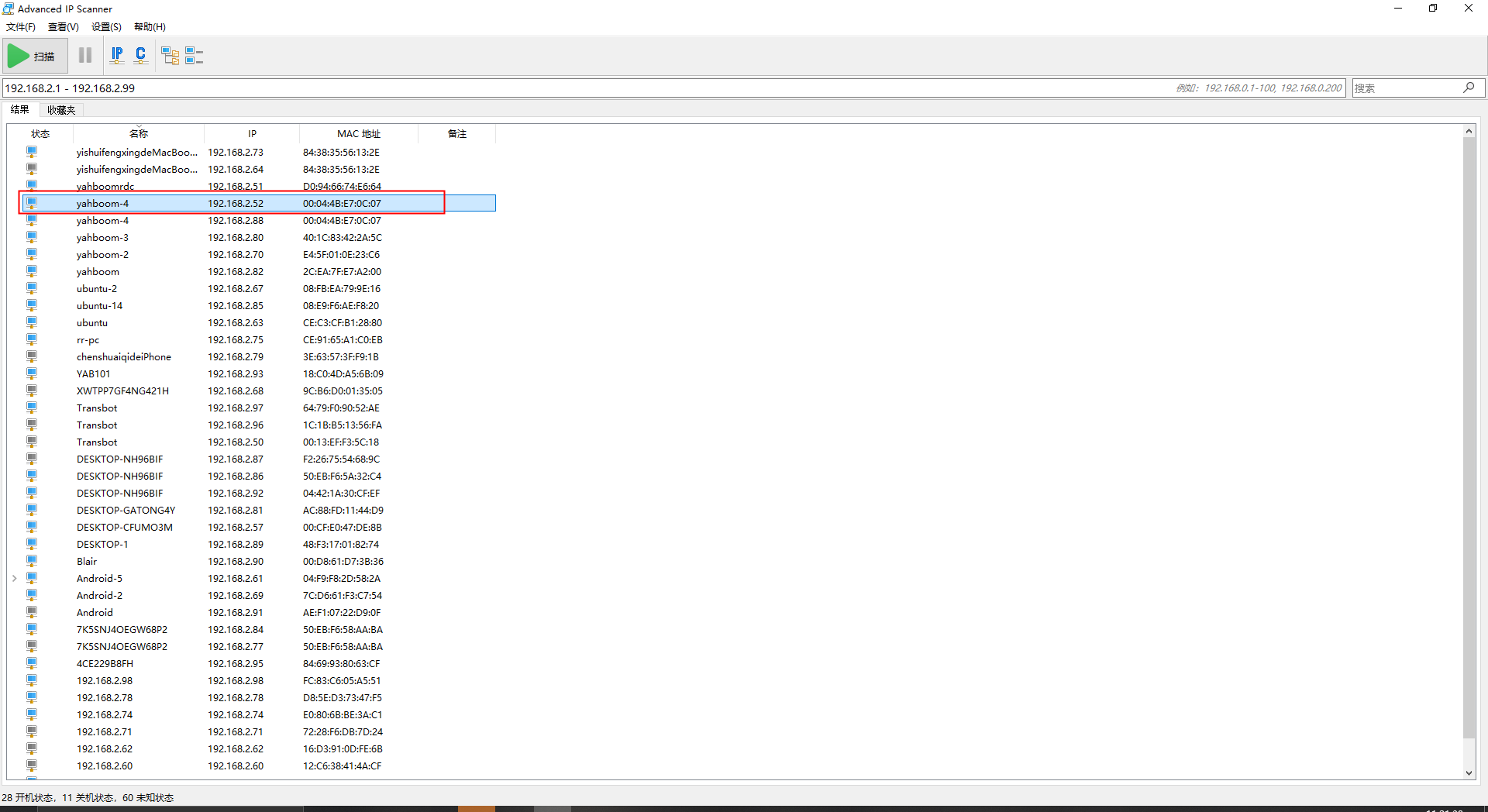Select the Android row at 192.168.2.91

pos(259,612)
